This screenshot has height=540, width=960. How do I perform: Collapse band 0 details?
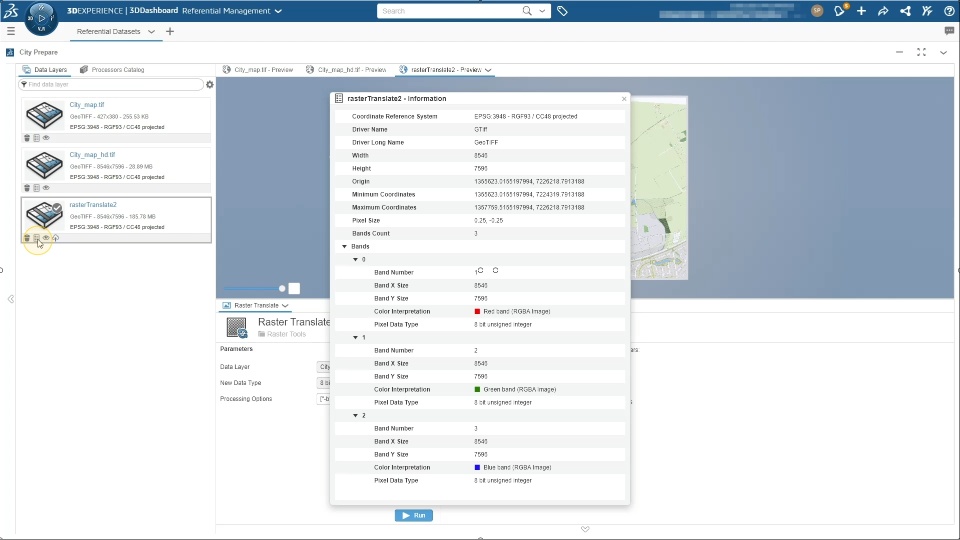coord(355,260)
